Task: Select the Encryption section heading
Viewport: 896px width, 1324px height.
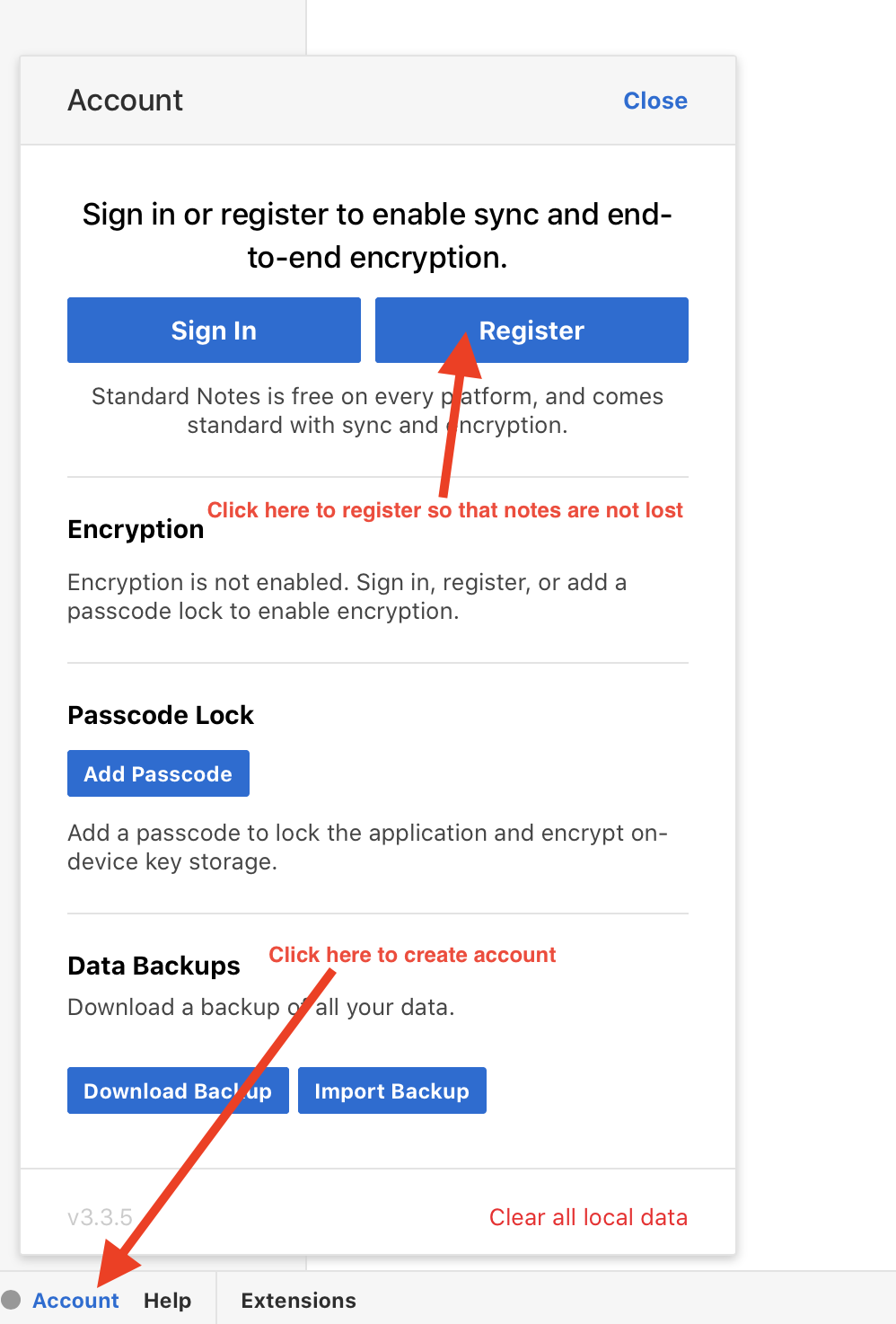Action: [136, 530]
